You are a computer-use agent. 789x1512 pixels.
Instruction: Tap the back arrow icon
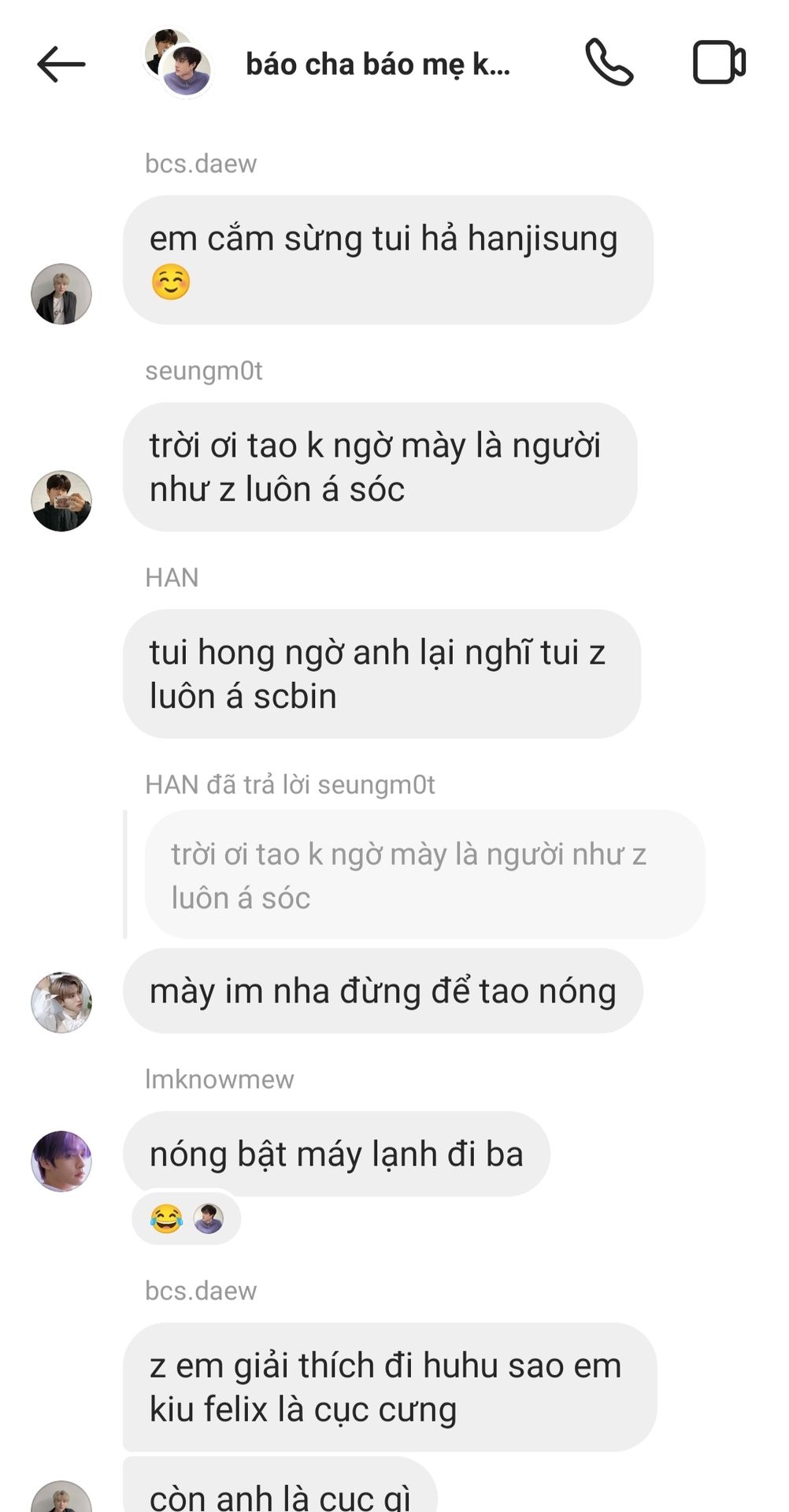[x=61, y=64]
